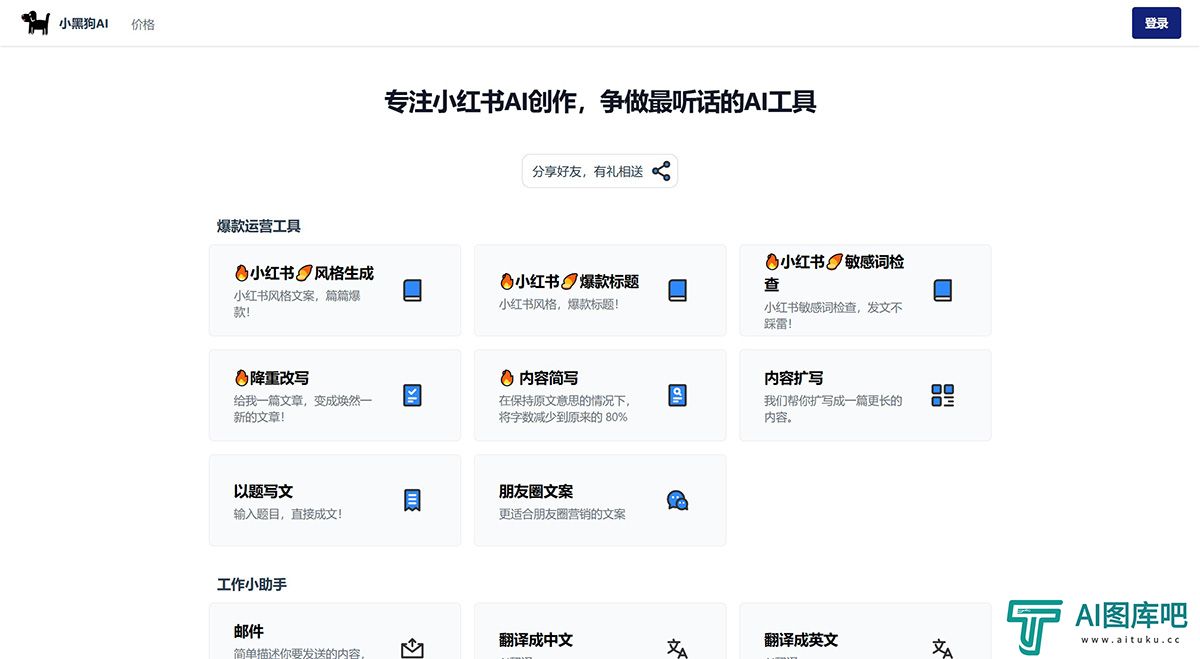Click description 小红书风格，爆款标题！
Viewport: 1200px width, 659px height.
click(x=559, y=303)
